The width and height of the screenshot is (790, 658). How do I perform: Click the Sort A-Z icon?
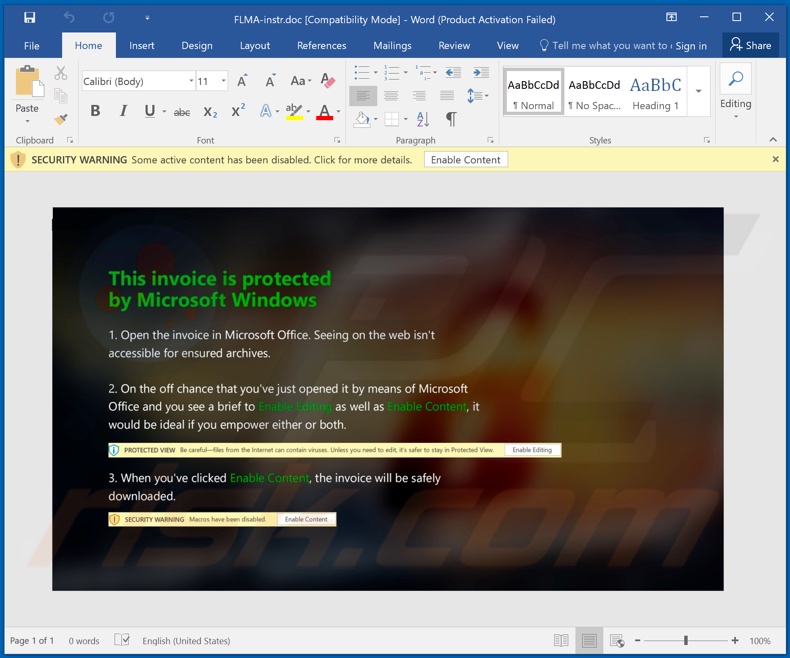(x=423, y=119)
